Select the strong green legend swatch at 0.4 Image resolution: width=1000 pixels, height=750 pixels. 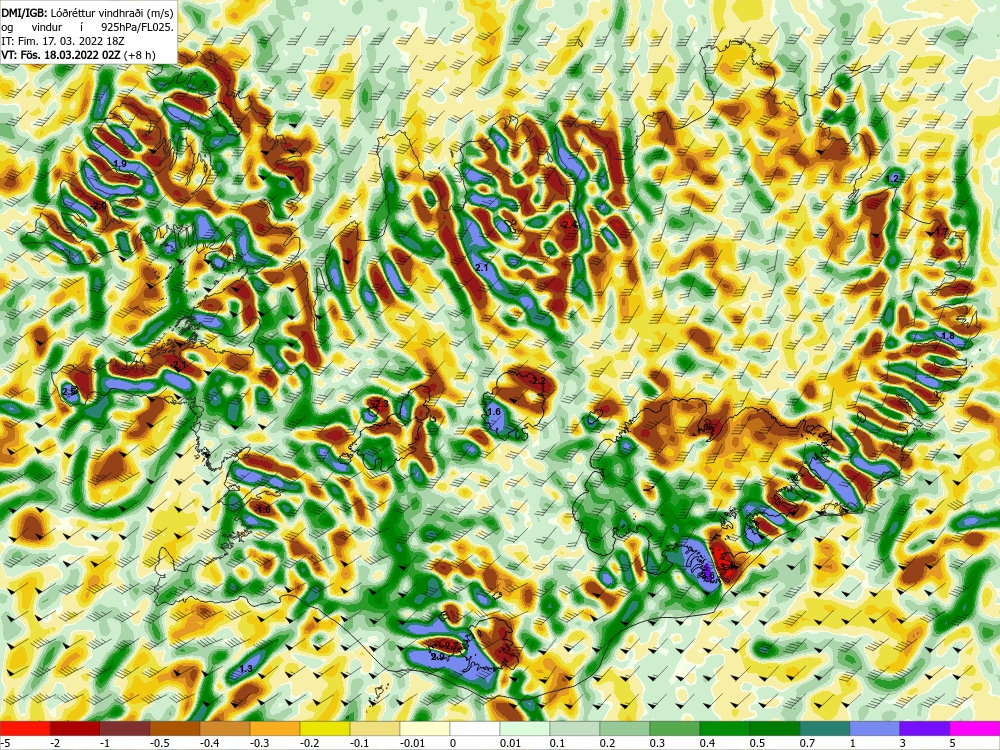[x=725, y=728]
